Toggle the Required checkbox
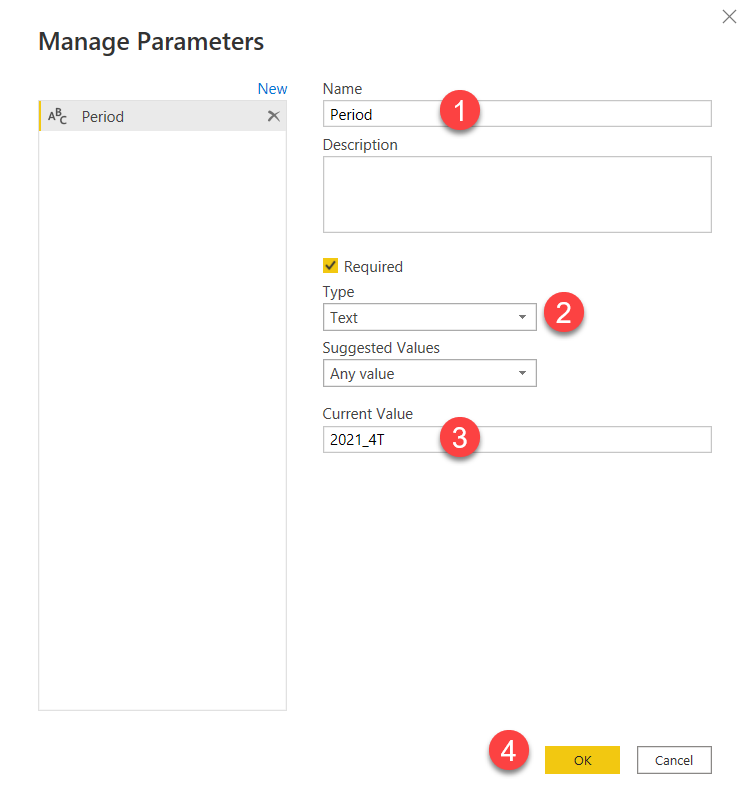748x811 pixels. coord(331,266)
